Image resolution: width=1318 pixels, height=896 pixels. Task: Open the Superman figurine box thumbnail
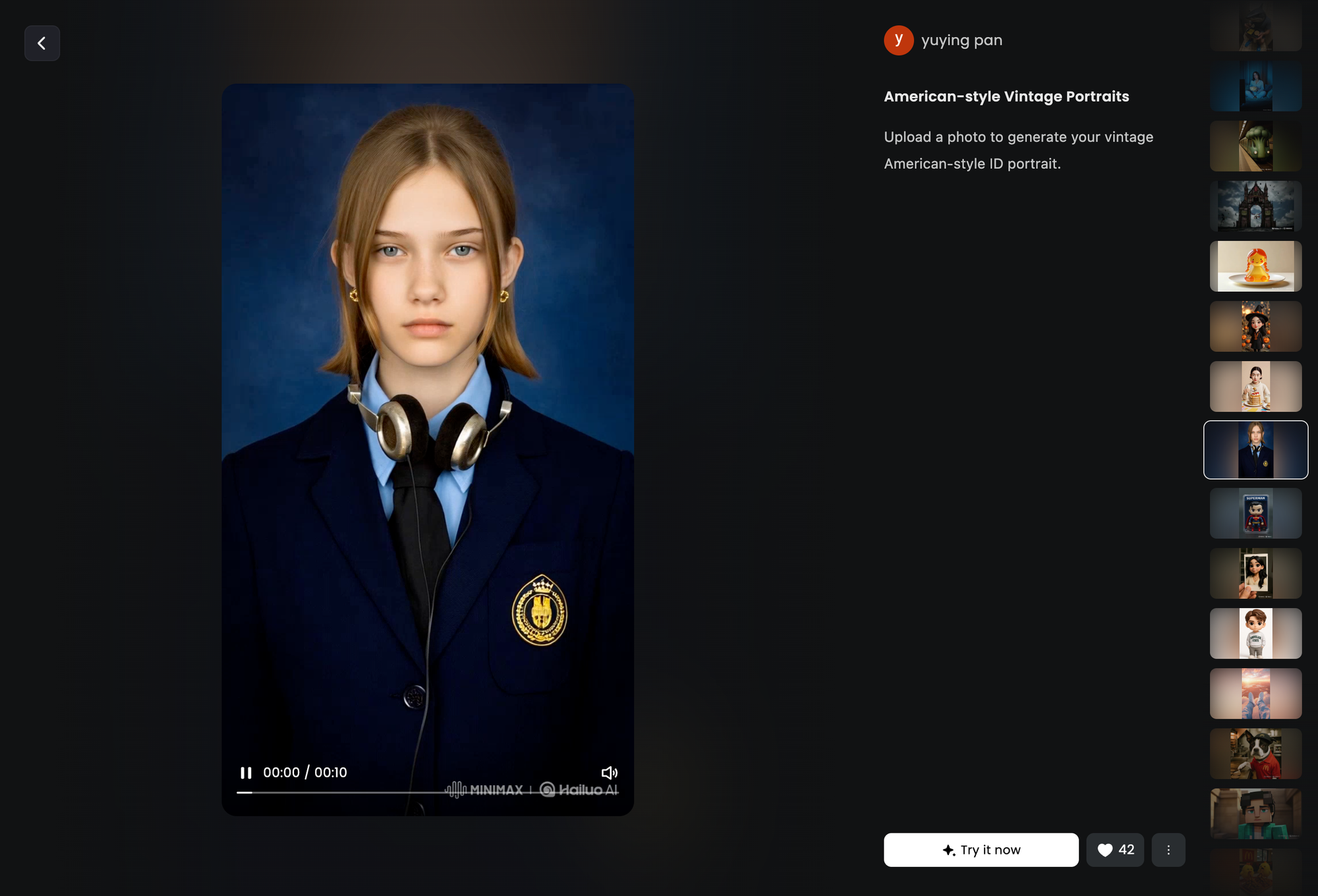(1255, 513)
